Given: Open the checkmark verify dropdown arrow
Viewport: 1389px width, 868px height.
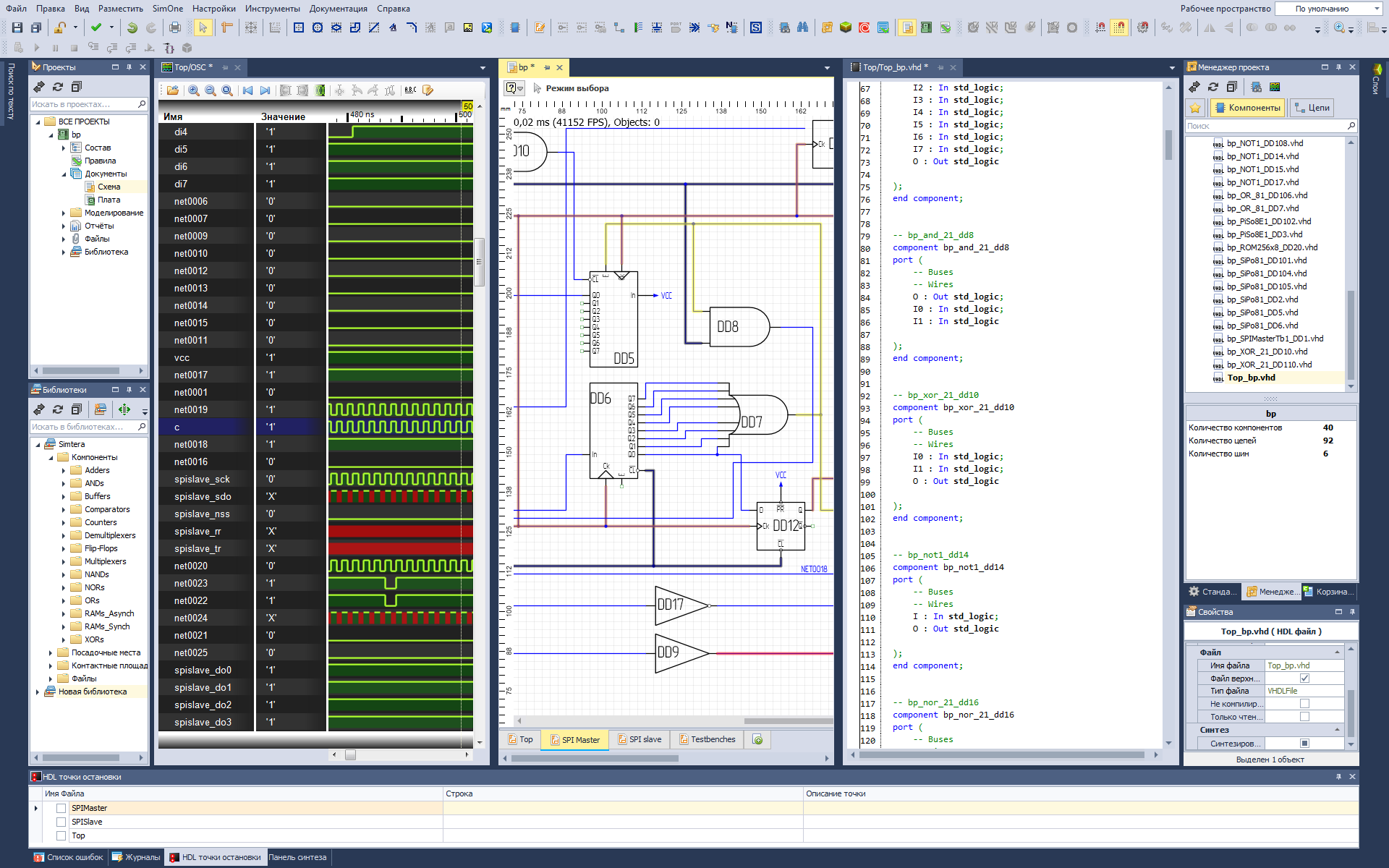Looking at the screenshot, I should pos(111,27).
